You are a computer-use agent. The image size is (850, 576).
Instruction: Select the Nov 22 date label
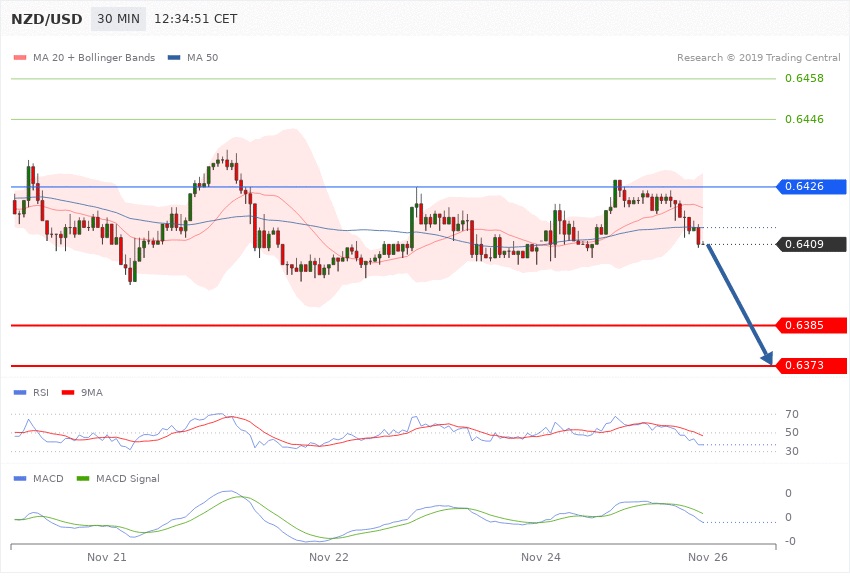click(328, 555)
